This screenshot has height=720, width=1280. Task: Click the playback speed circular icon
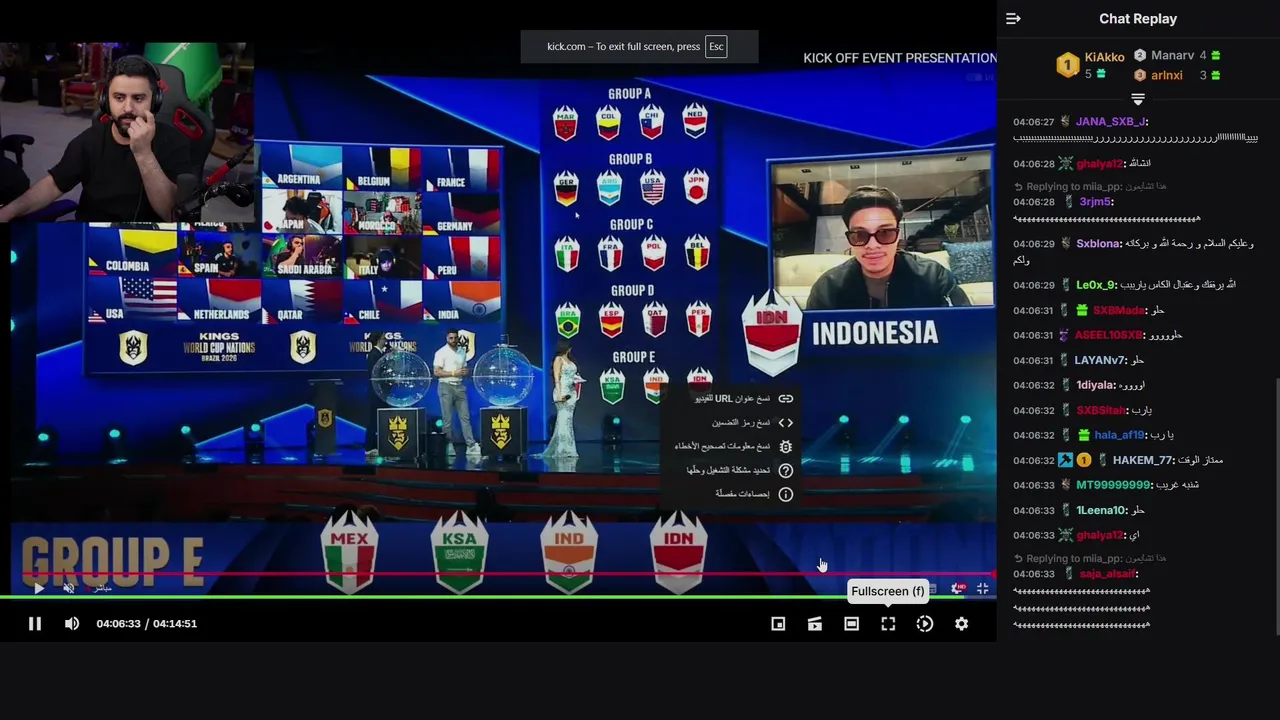coord(925,623)
